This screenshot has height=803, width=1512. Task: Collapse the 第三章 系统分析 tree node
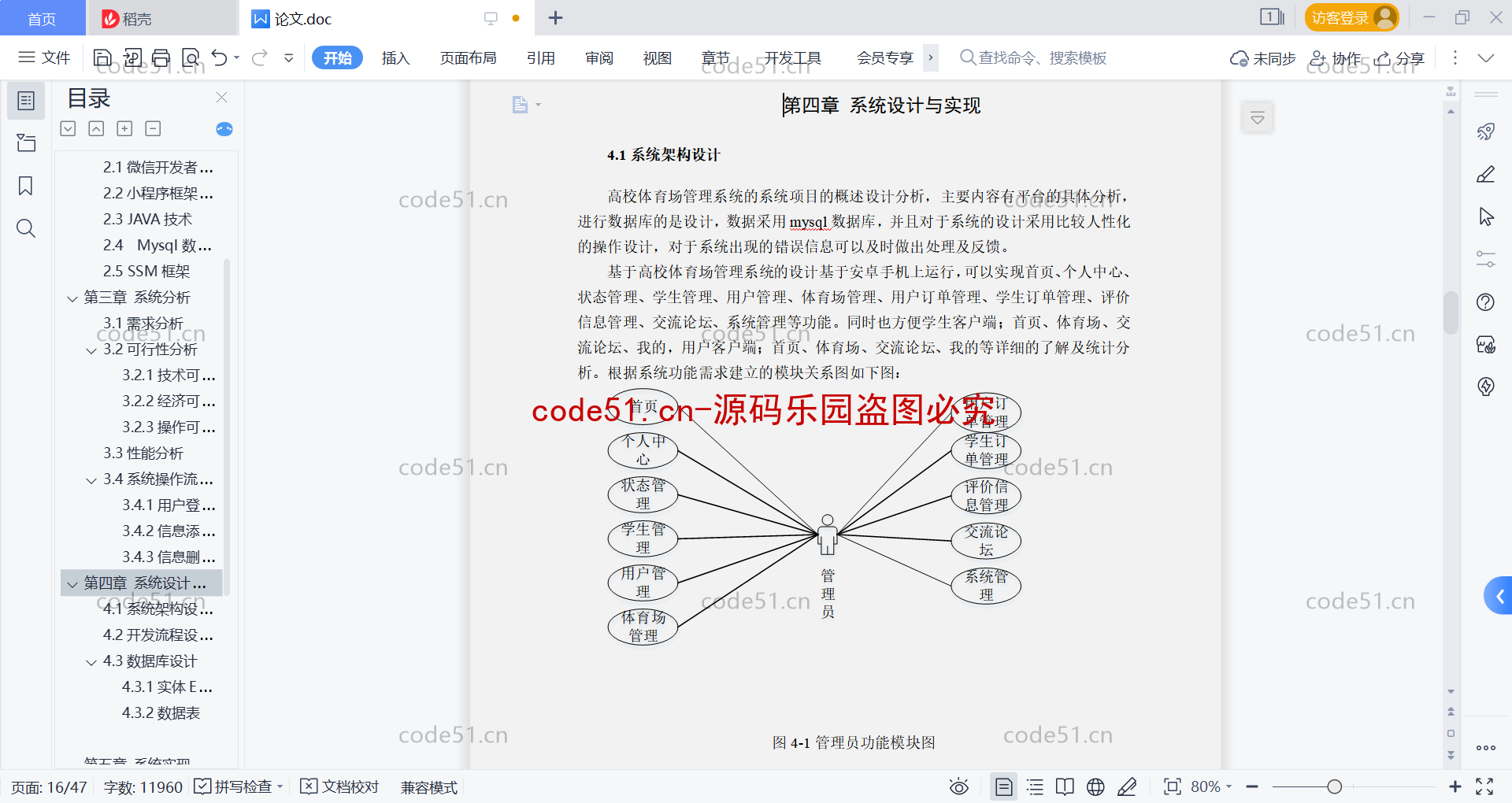[x=72, y=298]
